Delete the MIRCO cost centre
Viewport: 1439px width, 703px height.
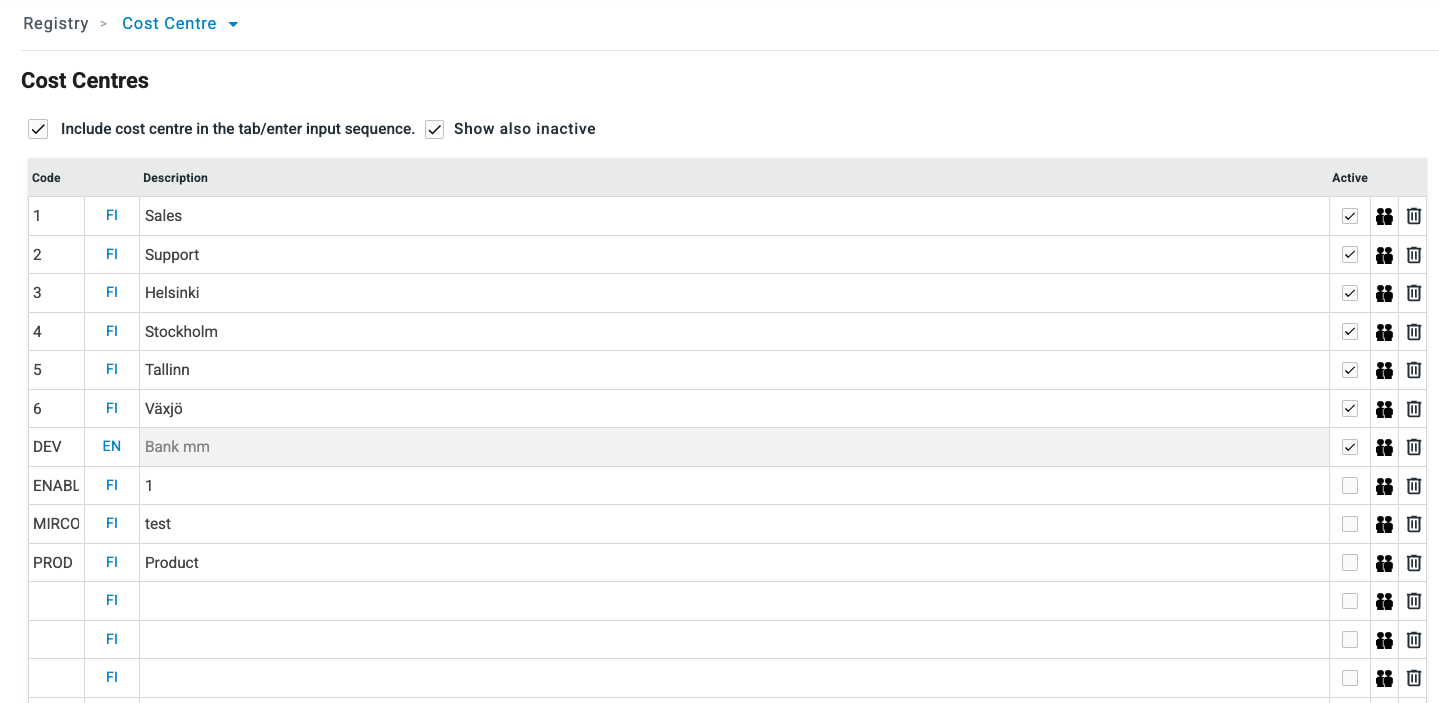point(1414,524)
